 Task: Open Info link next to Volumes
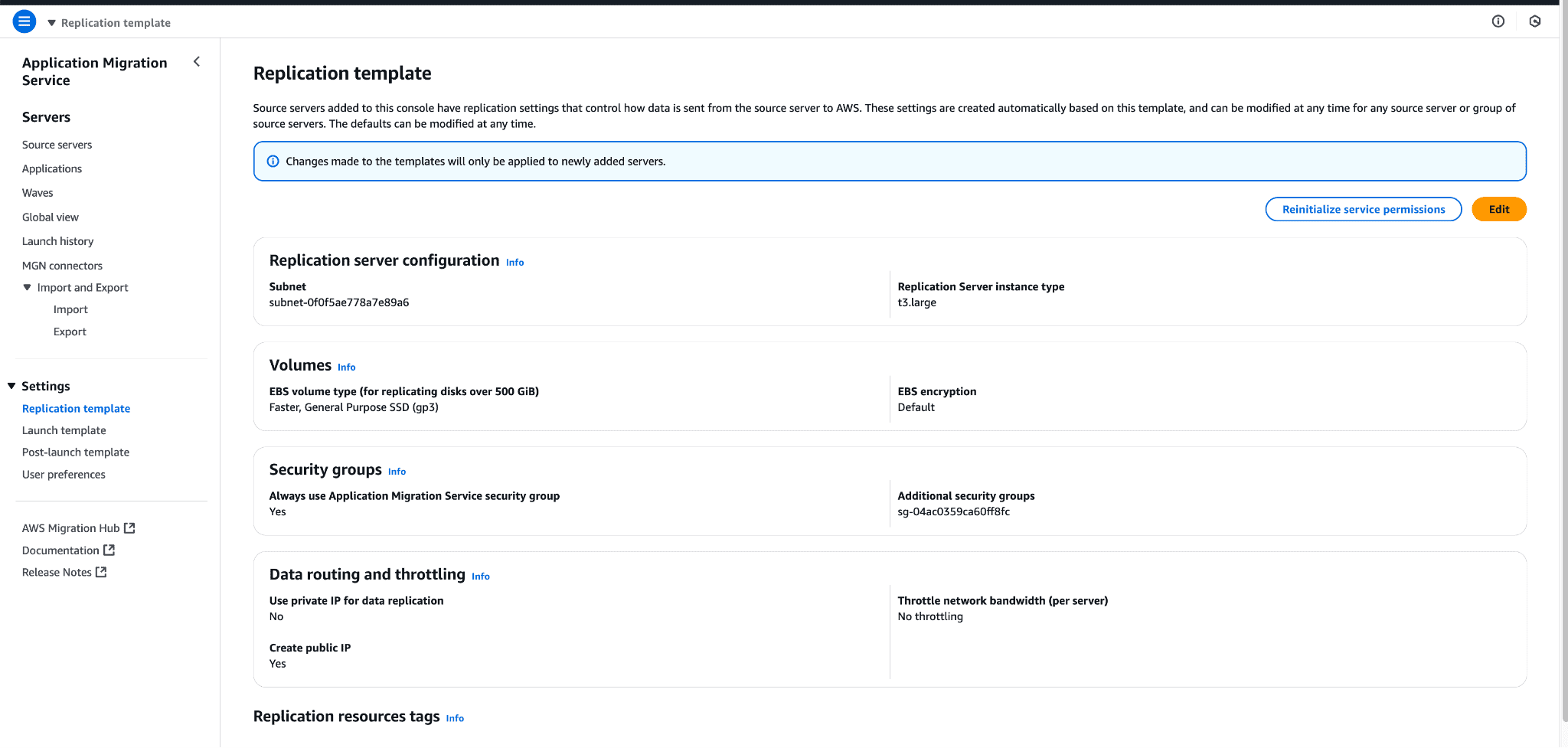click(346, 367)
